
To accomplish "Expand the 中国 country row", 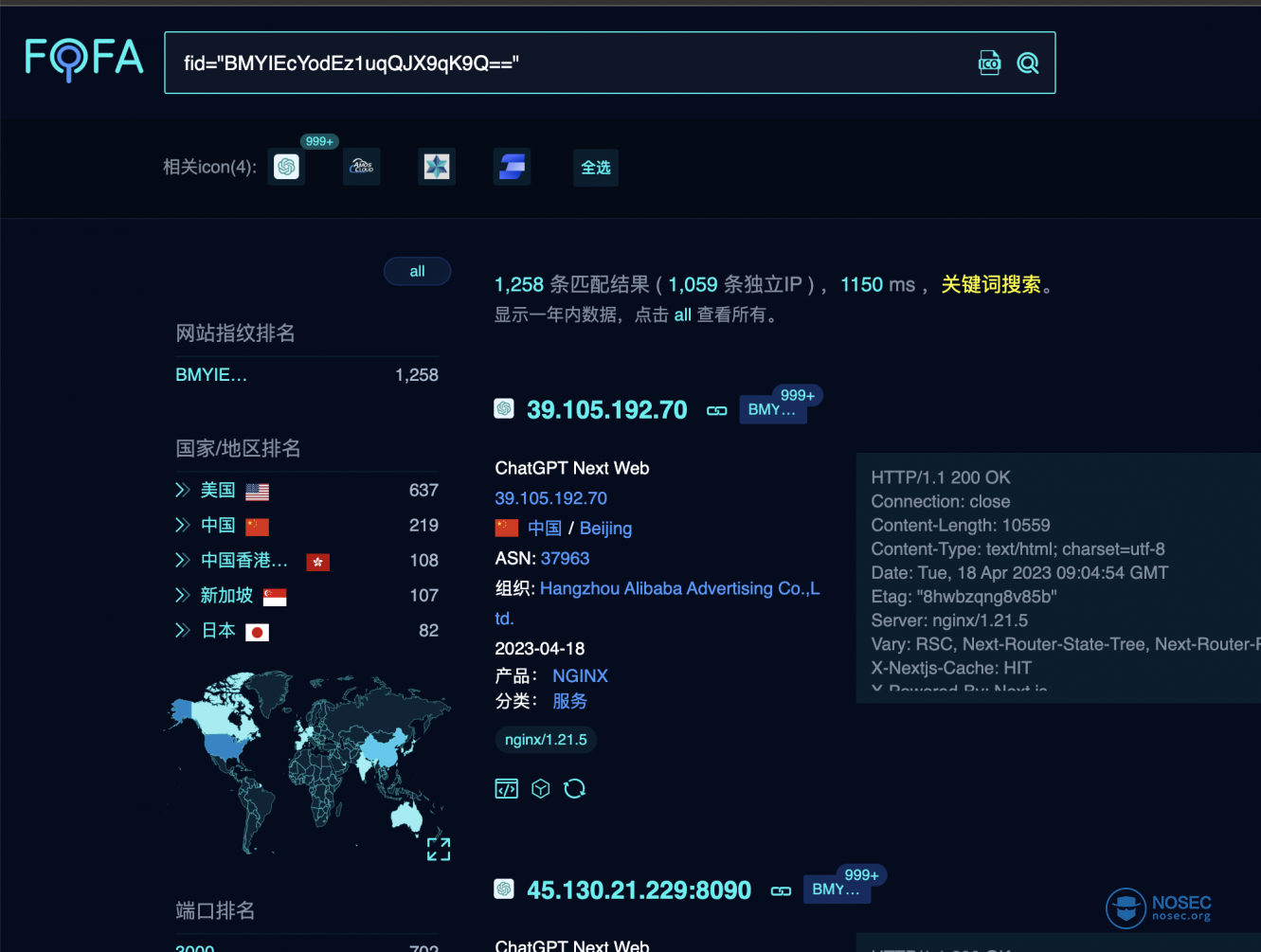I will [183, 525].
